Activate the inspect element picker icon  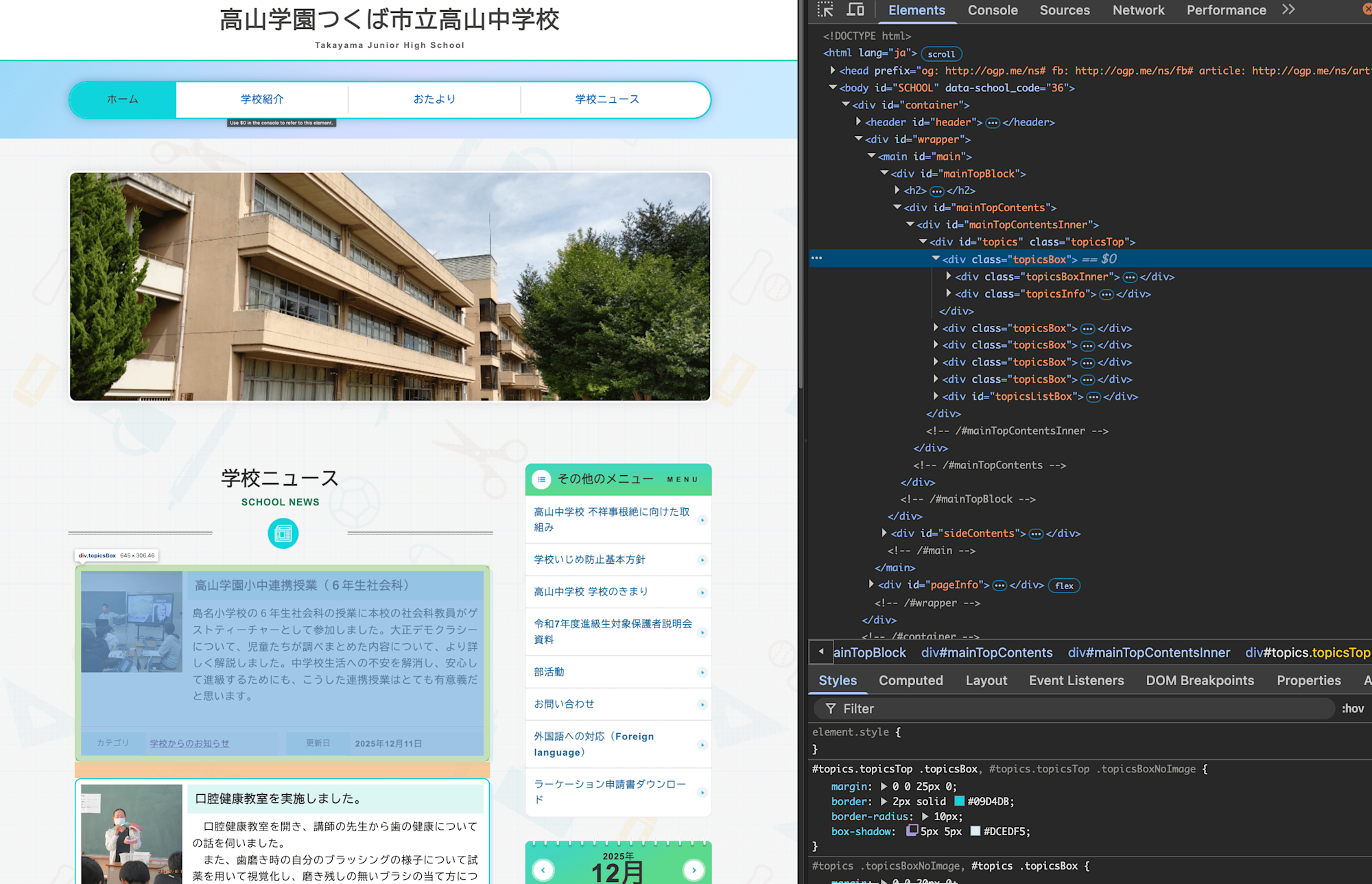(x=825, y=10)
